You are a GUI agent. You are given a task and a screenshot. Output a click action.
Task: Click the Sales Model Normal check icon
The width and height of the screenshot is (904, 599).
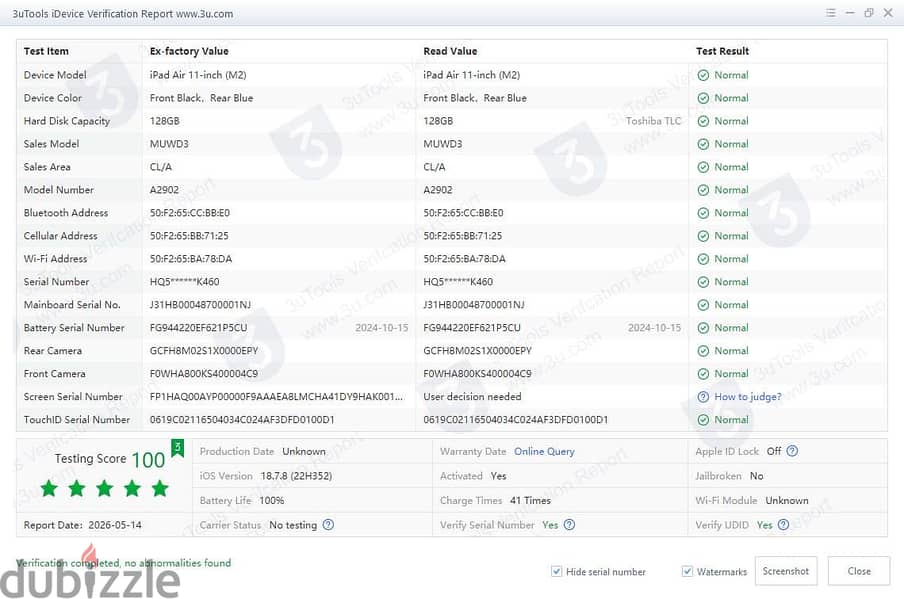coord(703,144)
